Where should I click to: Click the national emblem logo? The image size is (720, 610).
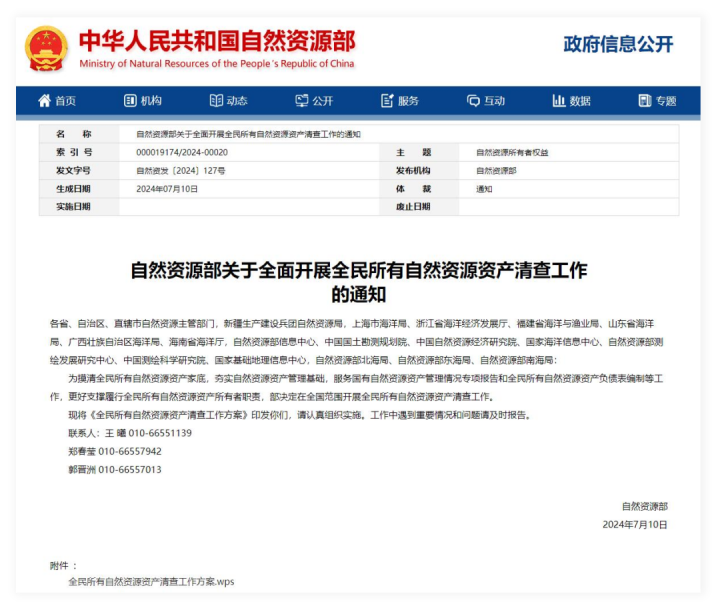tap(47, 48)
